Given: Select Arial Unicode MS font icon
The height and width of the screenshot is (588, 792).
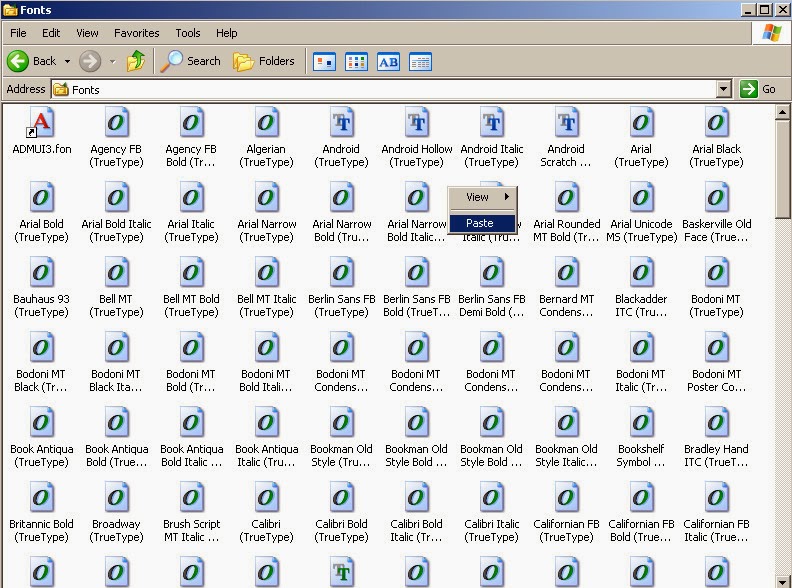Looking at the screenshot, I should [x=641, y=212].
